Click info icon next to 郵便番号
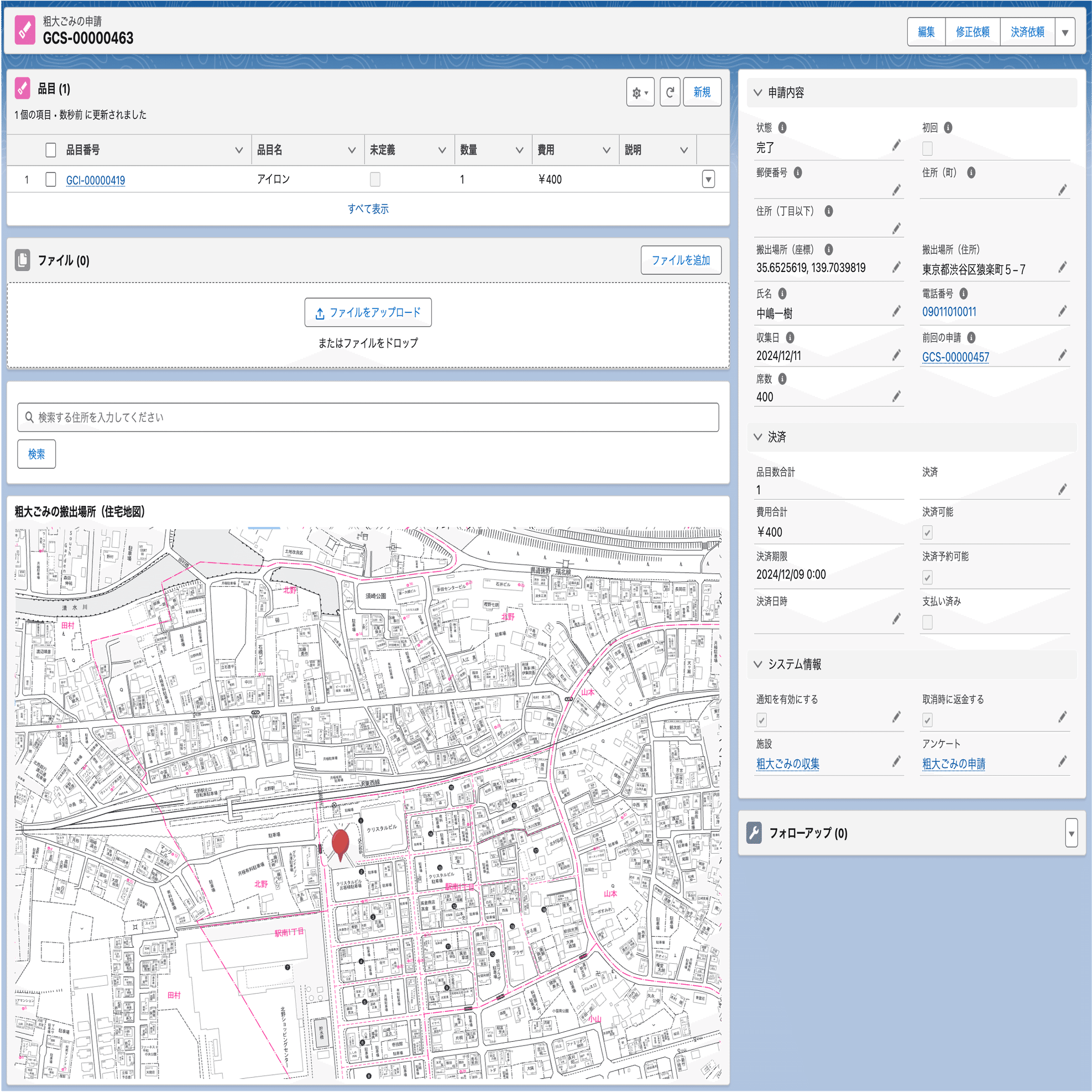 click(797, 173)
